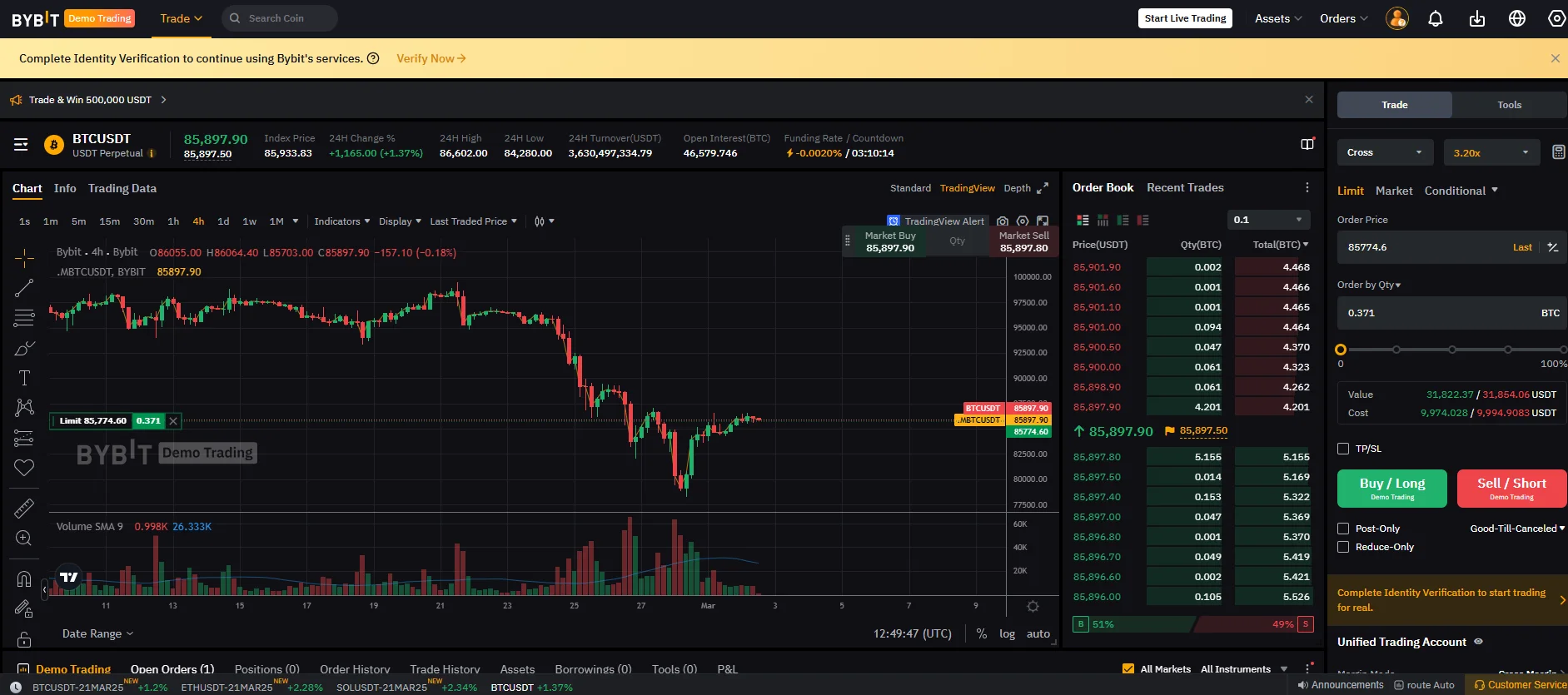
Task: Open chart bottom settings gear
Action: point(1033,606)
